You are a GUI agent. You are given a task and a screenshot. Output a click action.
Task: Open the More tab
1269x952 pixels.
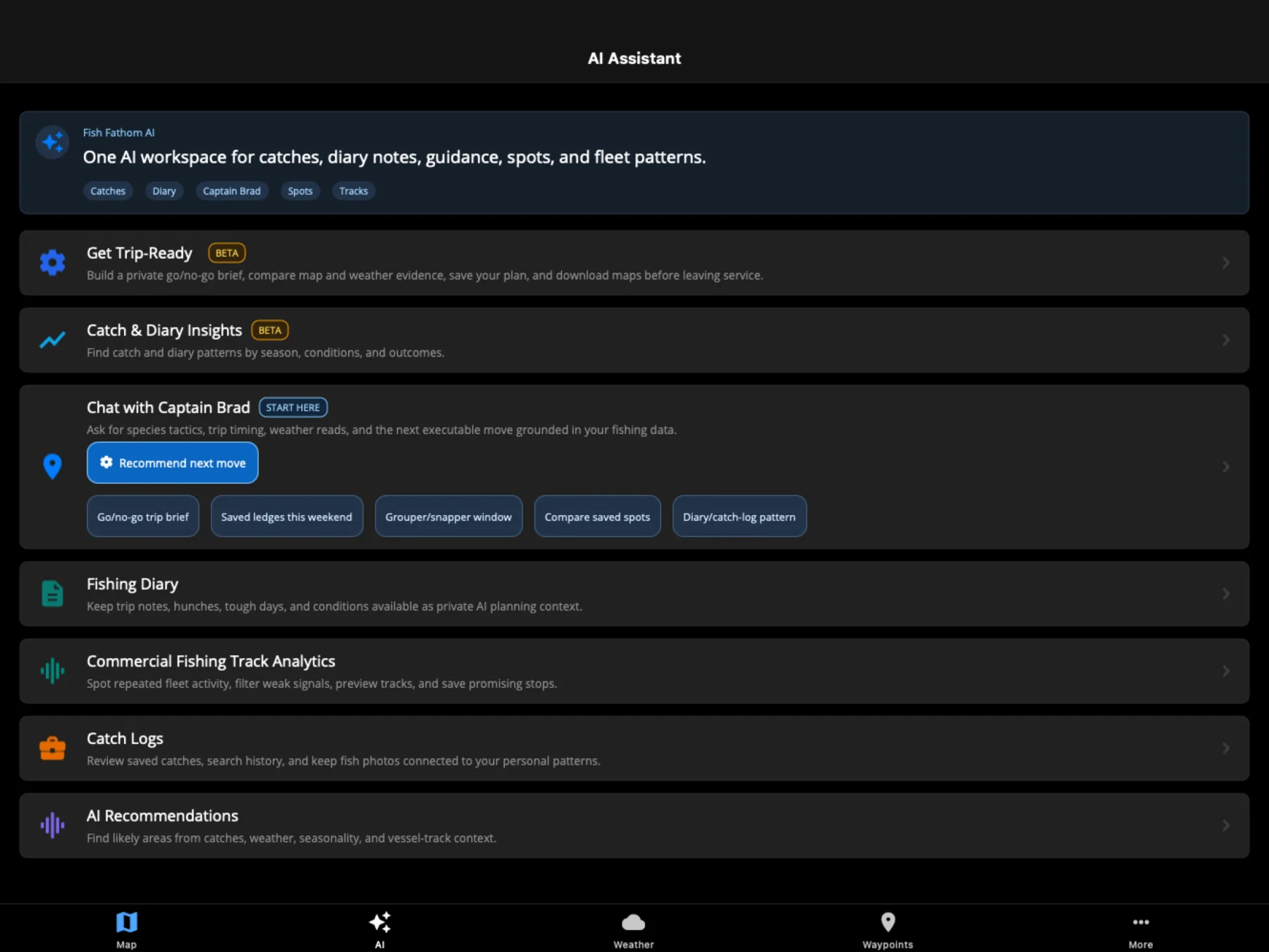(x=1141, y=929)
